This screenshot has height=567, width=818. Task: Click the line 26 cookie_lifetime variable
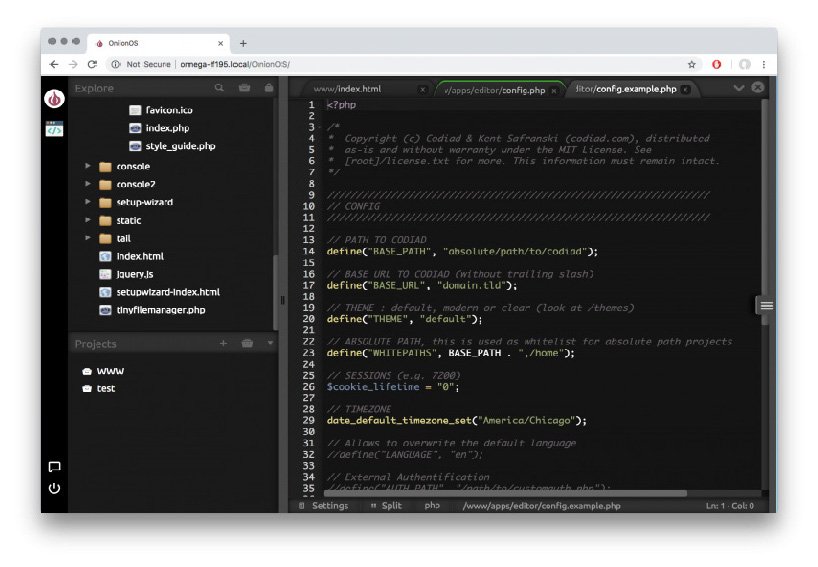pyautogui.click(x=373, y=387)
